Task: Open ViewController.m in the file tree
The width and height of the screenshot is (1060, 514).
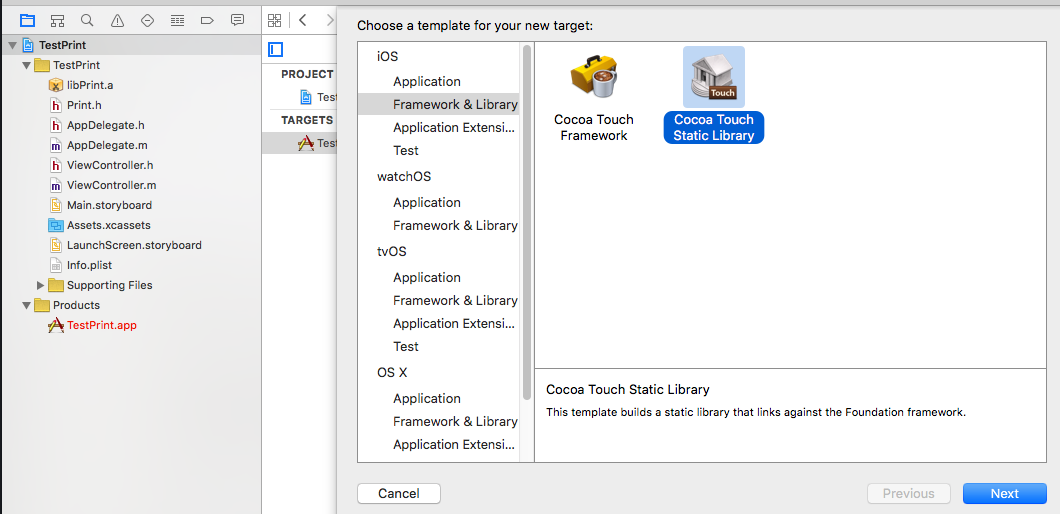Action: click(x=111, y=185)
